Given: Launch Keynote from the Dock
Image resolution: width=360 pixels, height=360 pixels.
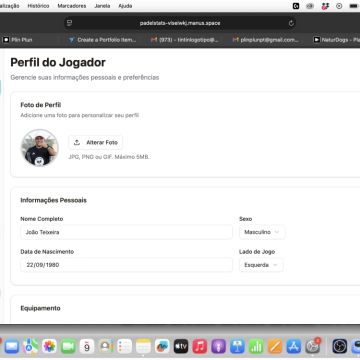Looking at the screenshot, I should (x=237, y=347).
